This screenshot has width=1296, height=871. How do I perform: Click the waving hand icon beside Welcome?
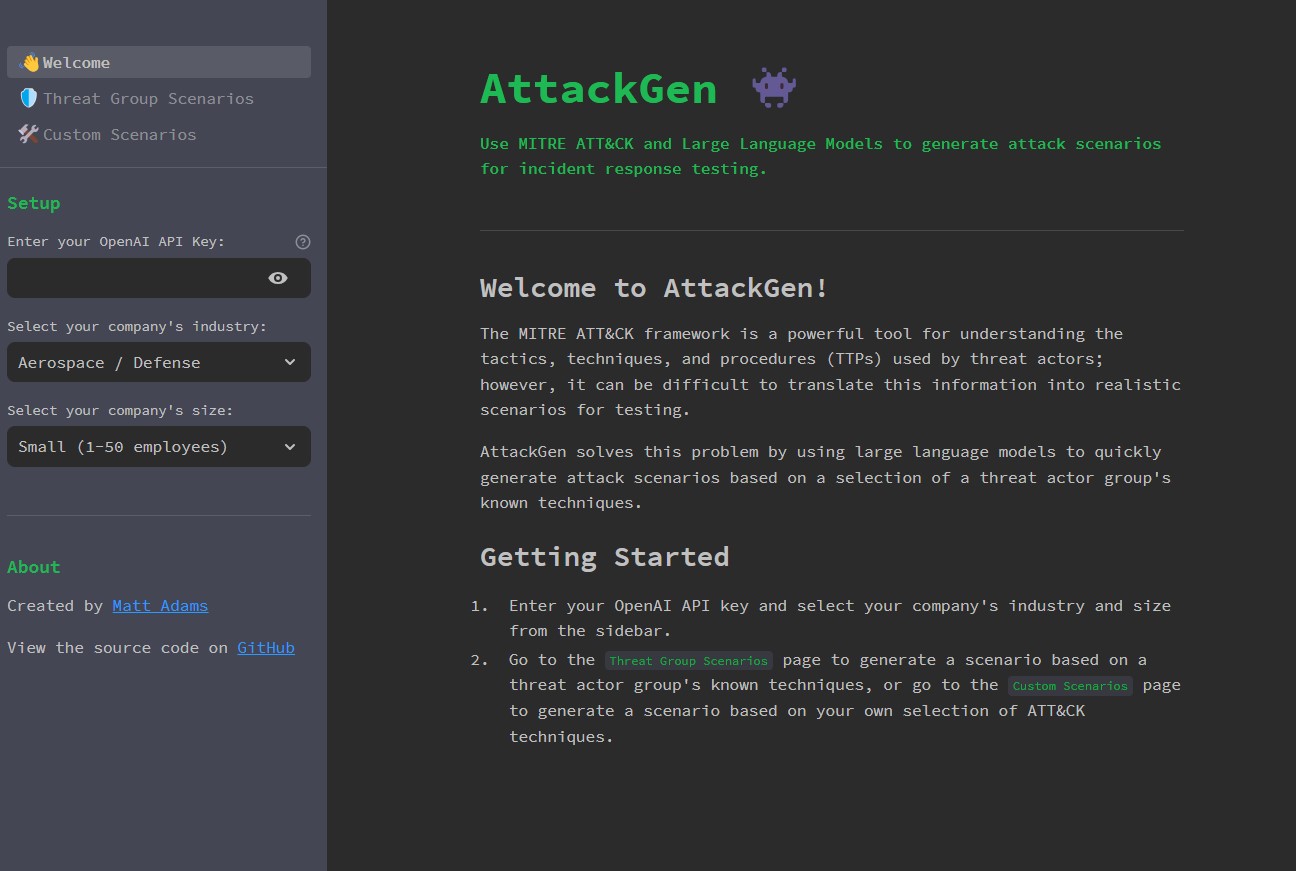[x=30, y=62]
